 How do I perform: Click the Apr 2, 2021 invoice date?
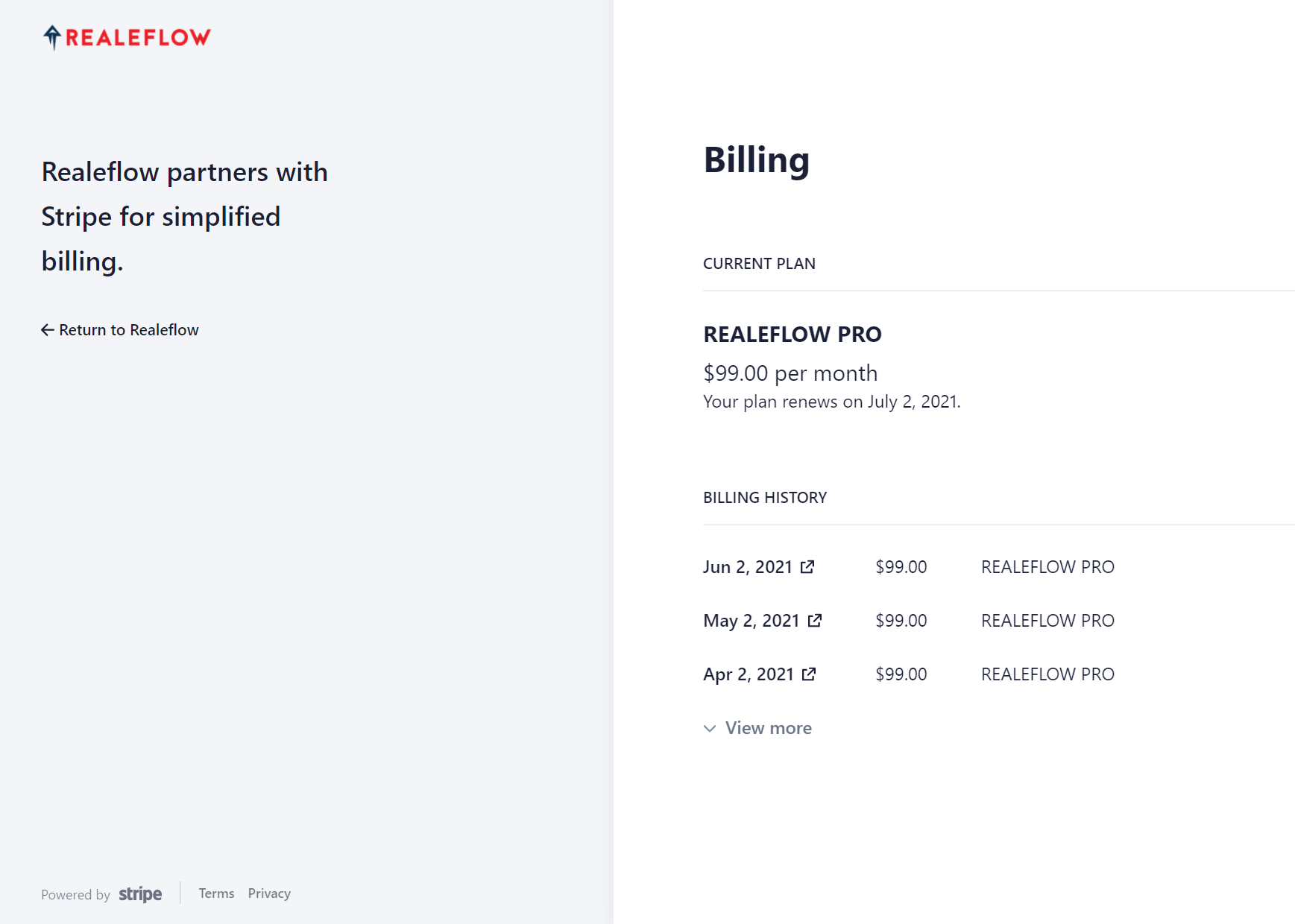[x=748, y=674]
